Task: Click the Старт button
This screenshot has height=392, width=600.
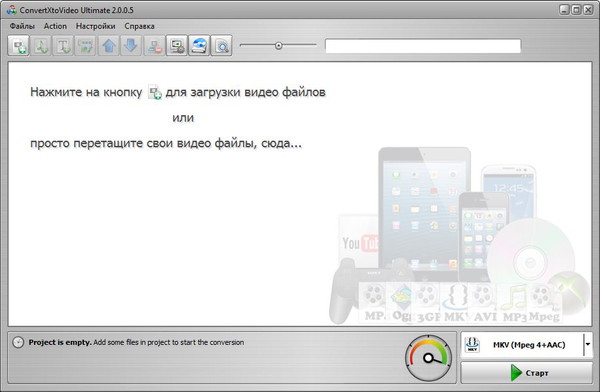Action: [x=527, y=372]
